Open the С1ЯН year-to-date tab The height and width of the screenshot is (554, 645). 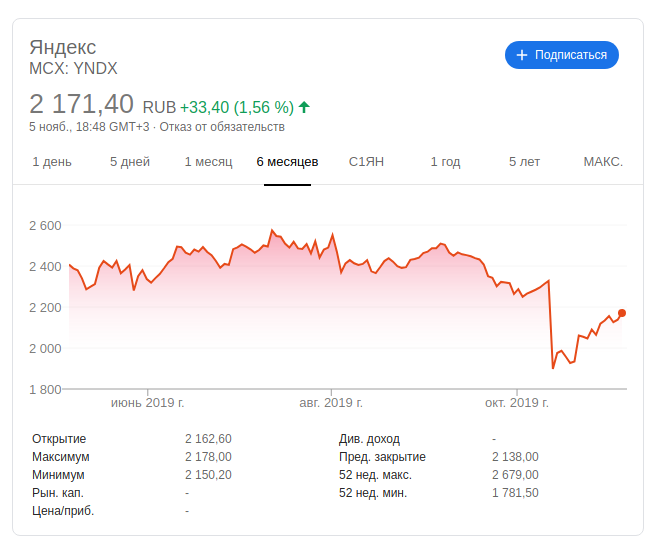tap(366, 162)
